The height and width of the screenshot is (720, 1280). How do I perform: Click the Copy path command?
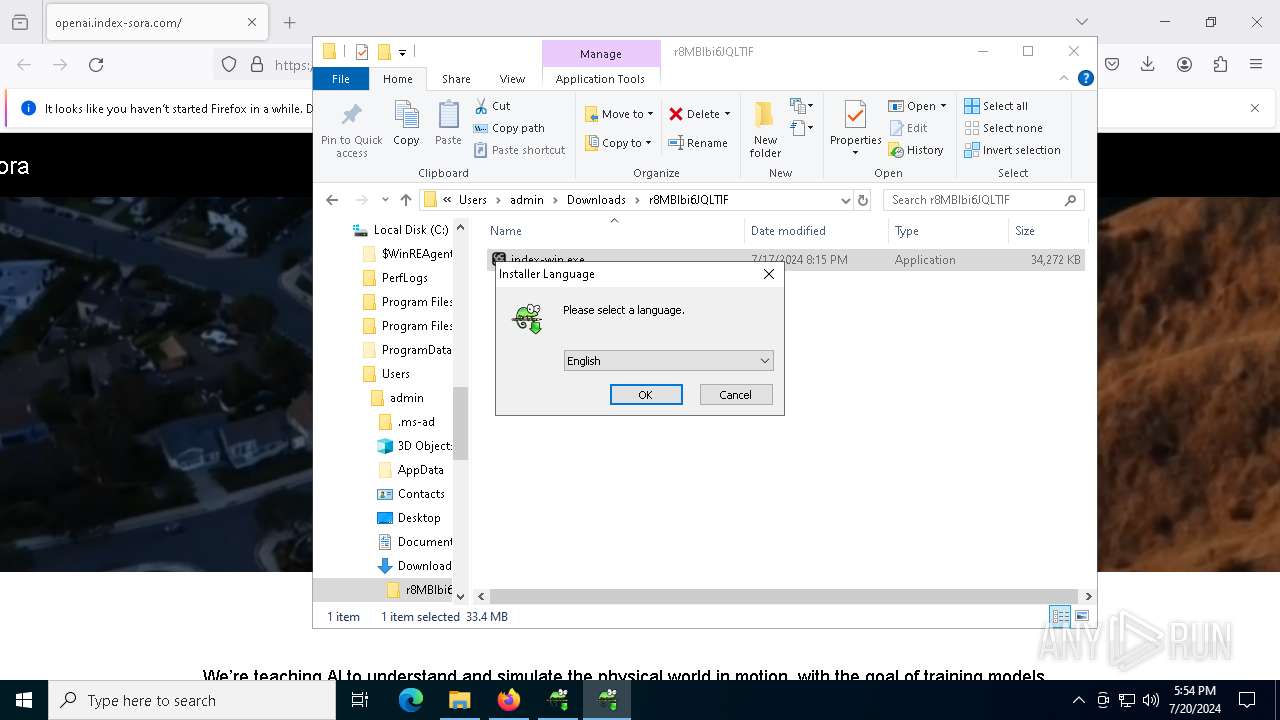[509, 128]
